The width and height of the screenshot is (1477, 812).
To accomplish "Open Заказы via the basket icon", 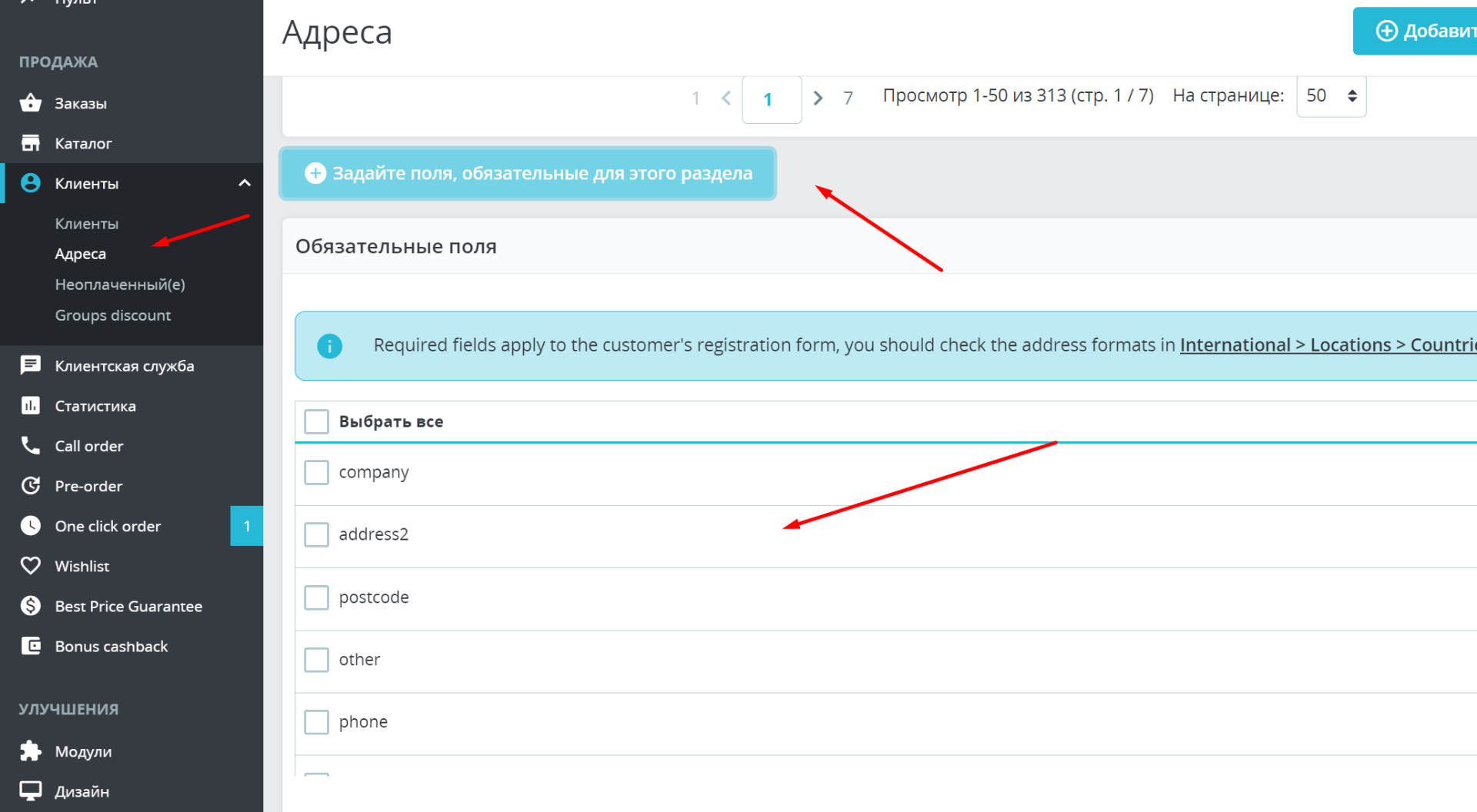I will (x=30, y=102).
